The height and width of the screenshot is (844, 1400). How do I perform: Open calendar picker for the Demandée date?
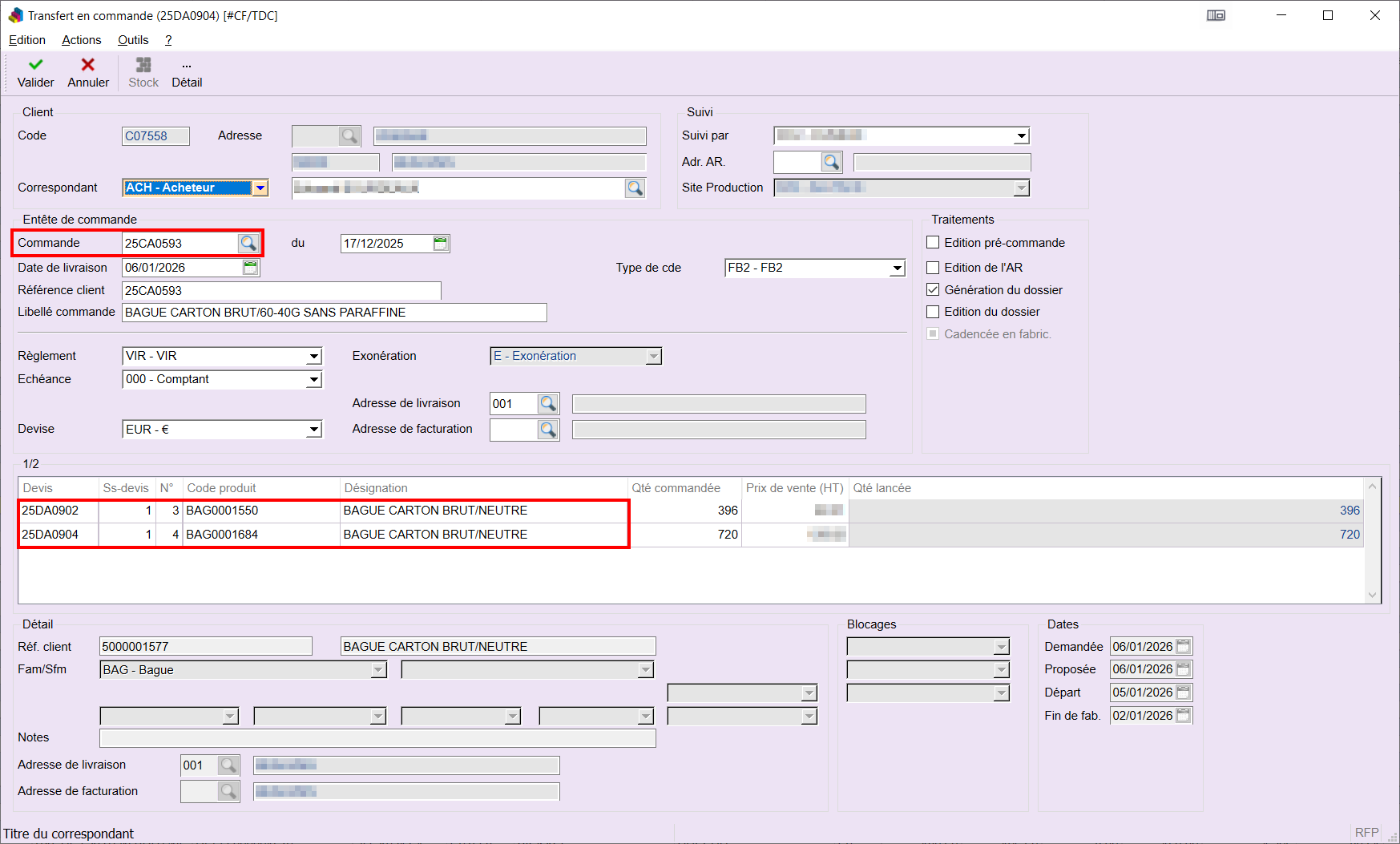click(1183, 647)
